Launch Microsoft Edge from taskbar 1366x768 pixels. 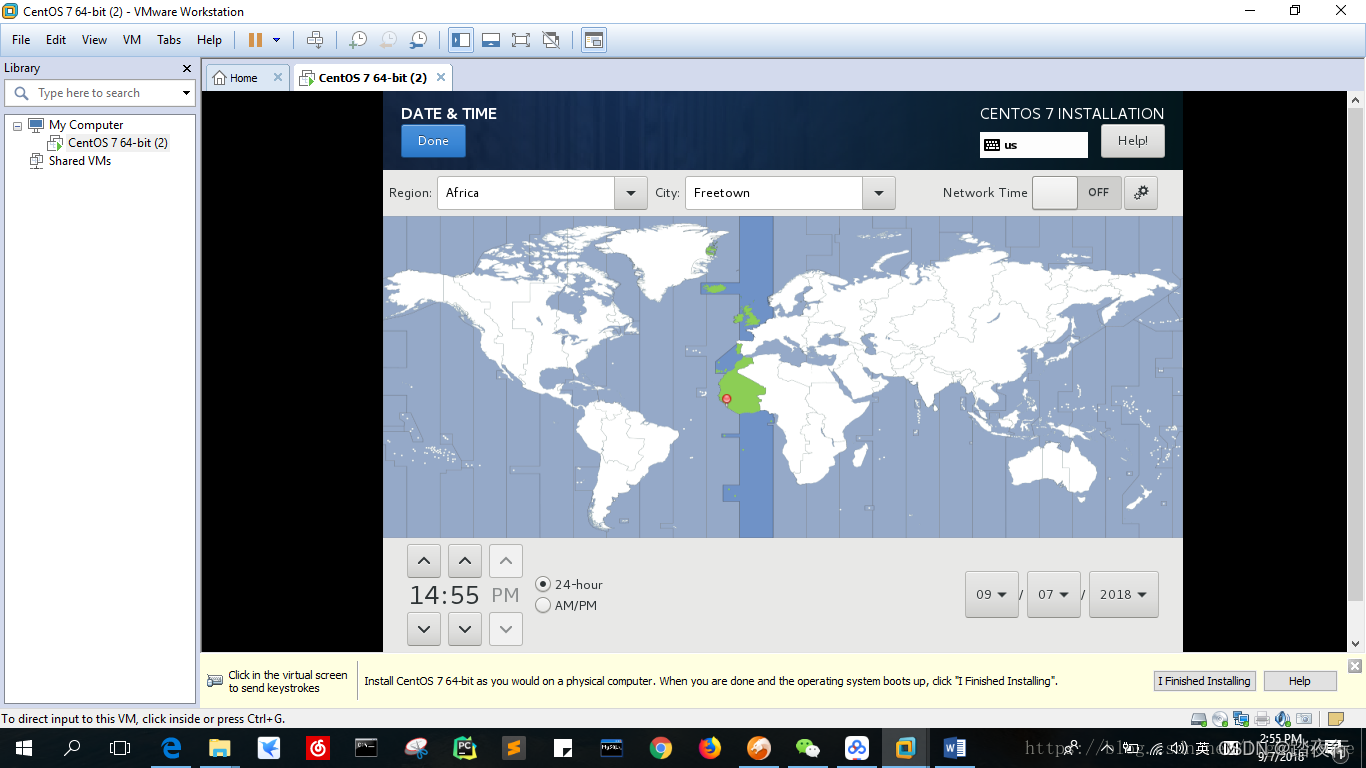tap(171, 747)
